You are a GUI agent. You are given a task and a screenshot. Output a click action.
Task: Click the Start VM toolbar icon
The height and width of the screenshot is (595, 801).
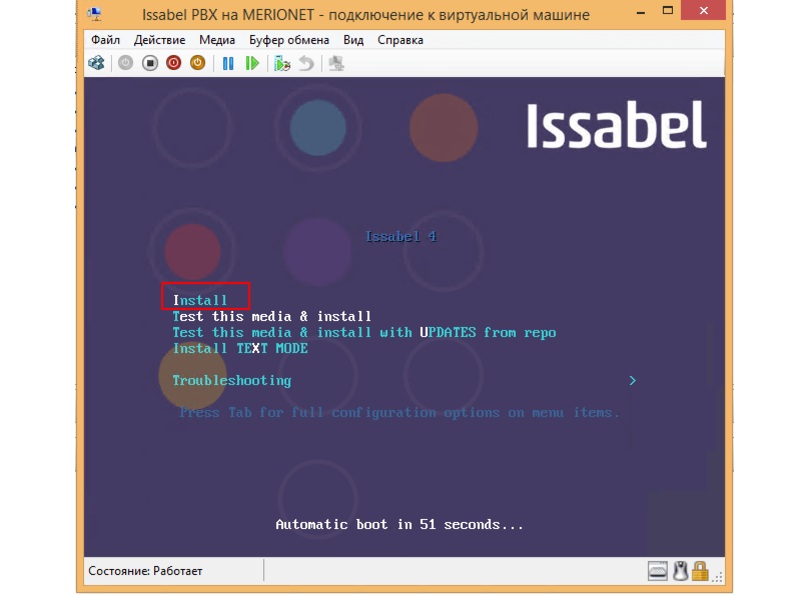coord(126,63)
